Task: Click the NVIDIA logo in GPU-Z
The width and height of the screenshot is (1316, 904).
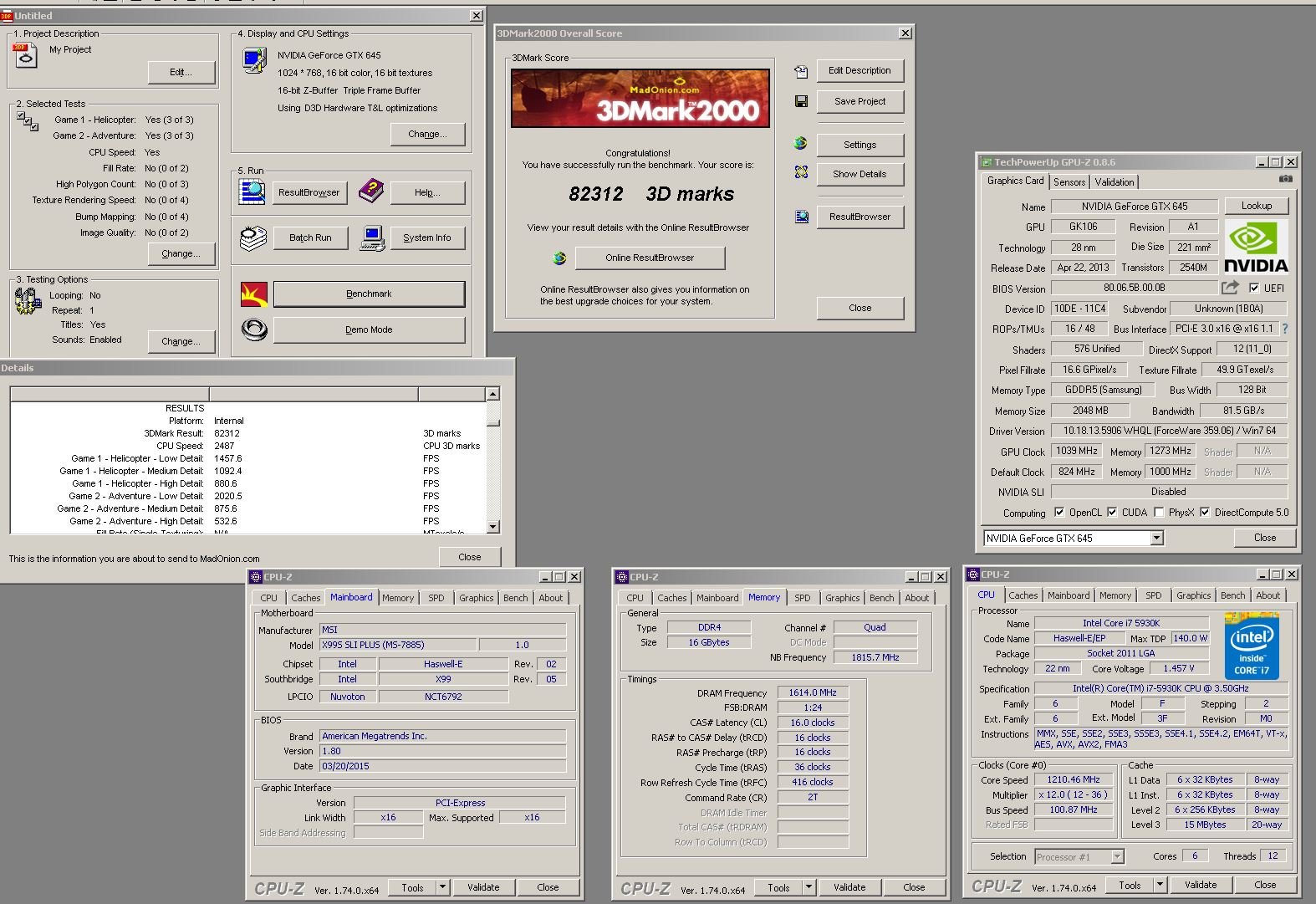Action: 1256,246
